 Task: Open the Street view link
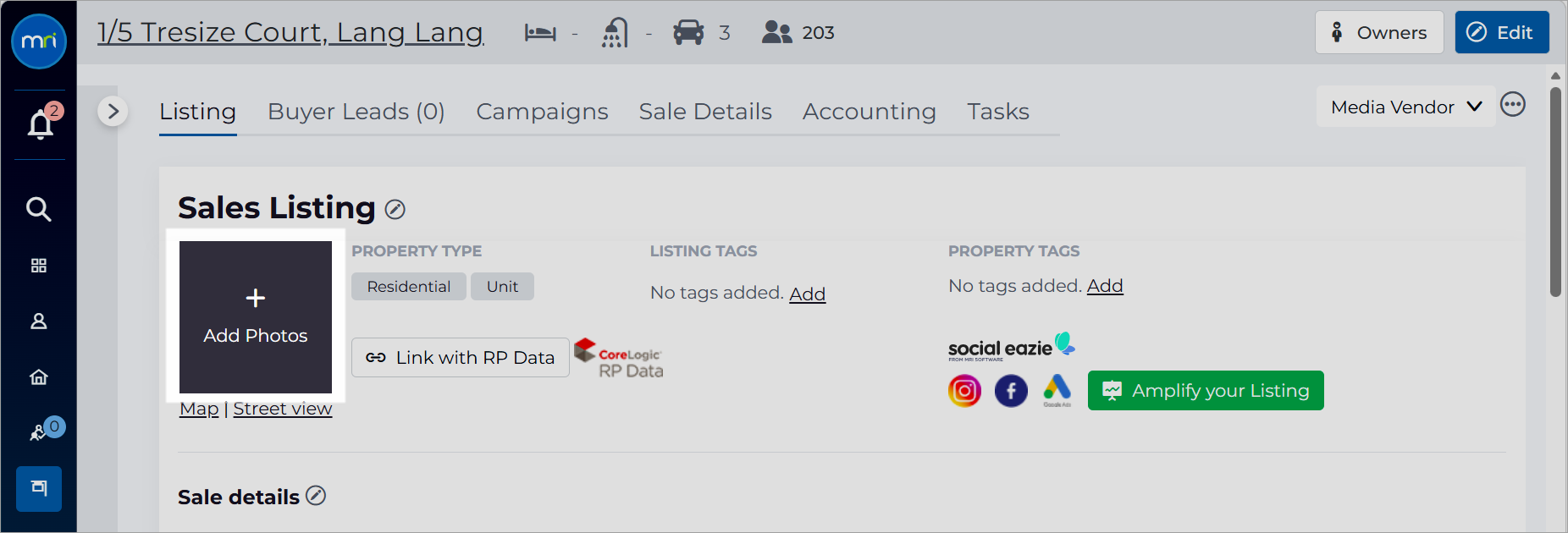(283, 409)
